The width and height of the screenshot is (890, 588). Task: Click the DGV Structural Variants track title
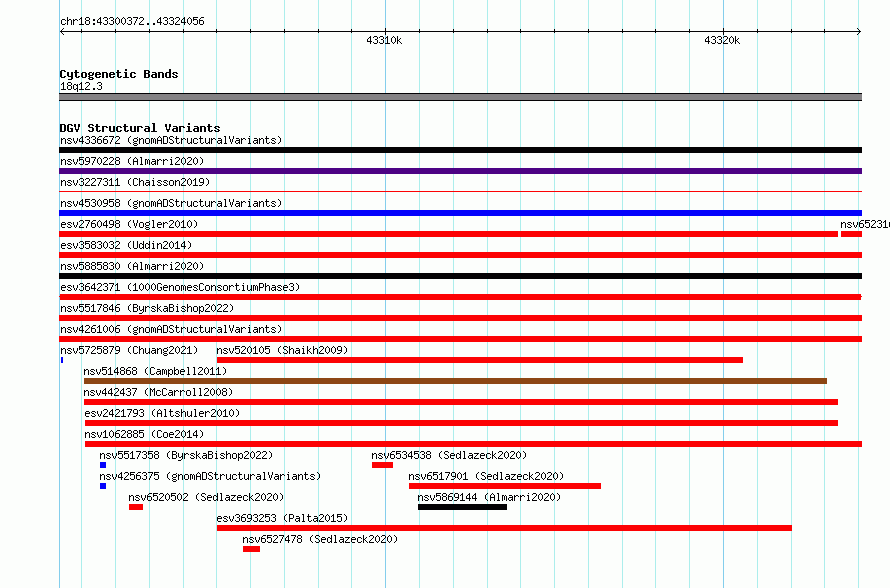pyautogui.click(x=140, y=128)
